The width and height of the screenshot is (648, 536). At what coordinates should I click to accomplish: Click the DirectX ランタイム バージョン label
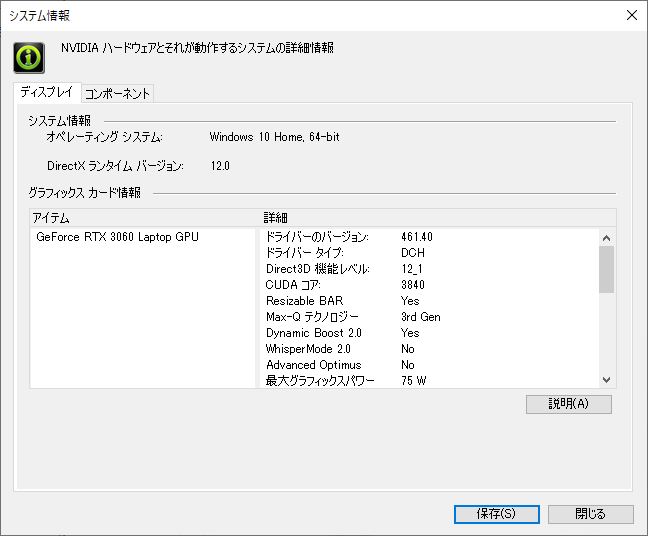click(115, 166)
